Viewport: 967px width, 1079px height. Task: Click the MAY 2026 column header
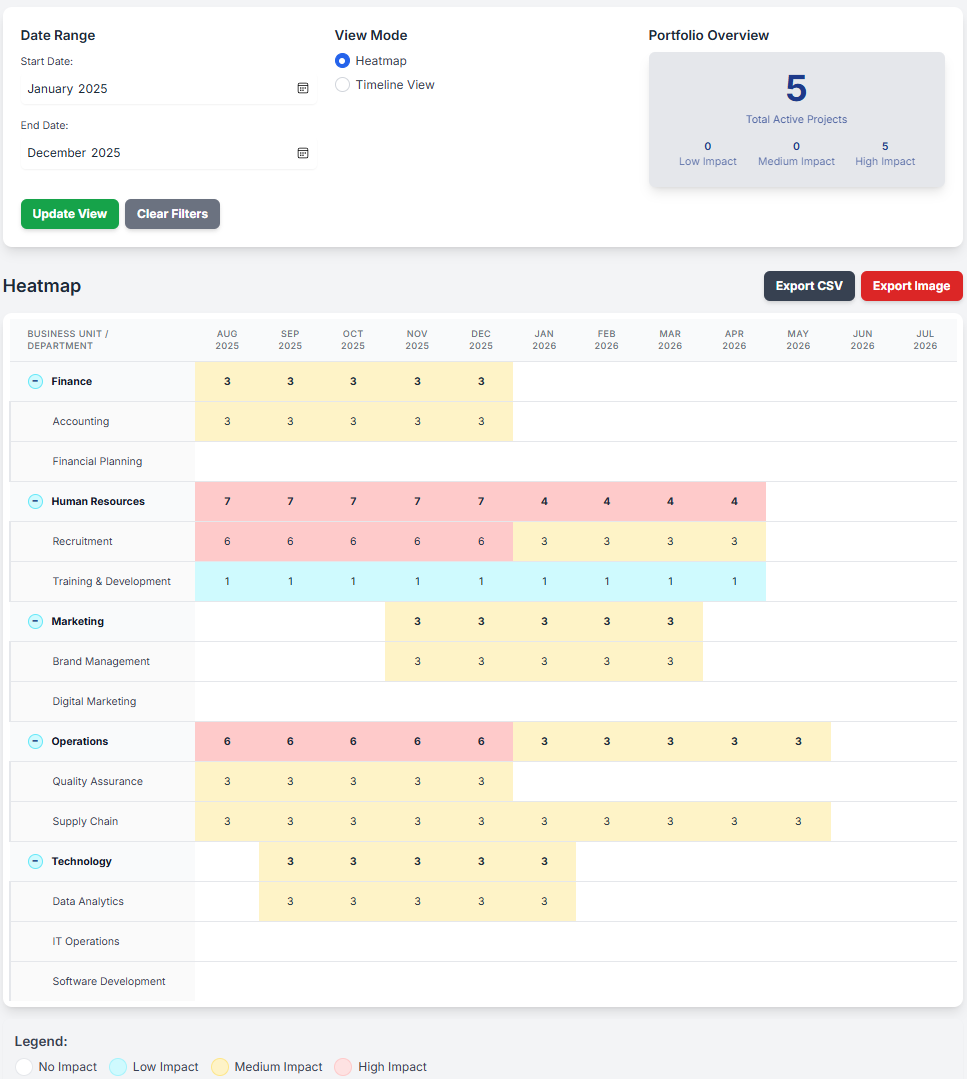[798, 340]
